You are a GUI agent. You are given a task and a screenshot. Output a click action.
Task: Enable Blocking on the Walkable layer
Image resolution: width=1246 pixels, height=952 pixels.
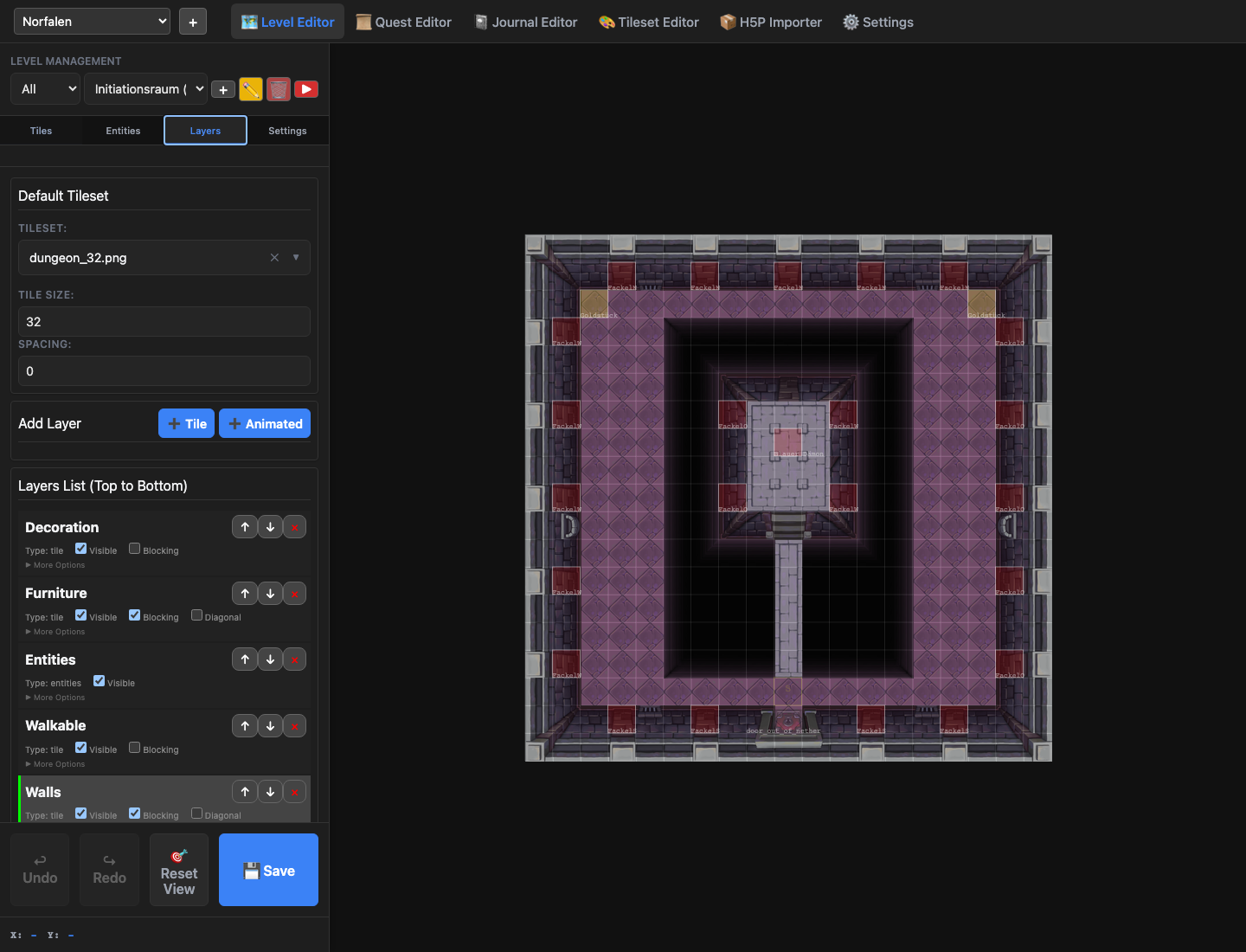pos(134,748)
